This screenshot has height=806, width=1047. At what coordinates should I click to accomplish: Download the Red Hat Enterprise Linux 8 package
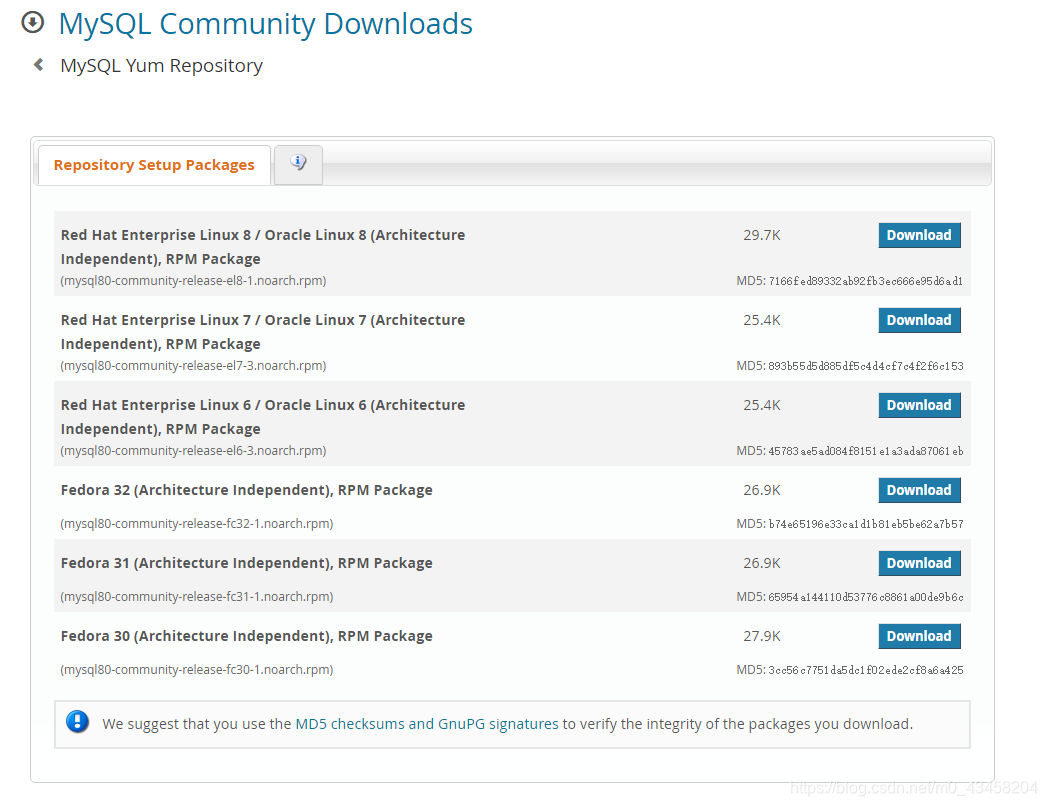point(919,235)
